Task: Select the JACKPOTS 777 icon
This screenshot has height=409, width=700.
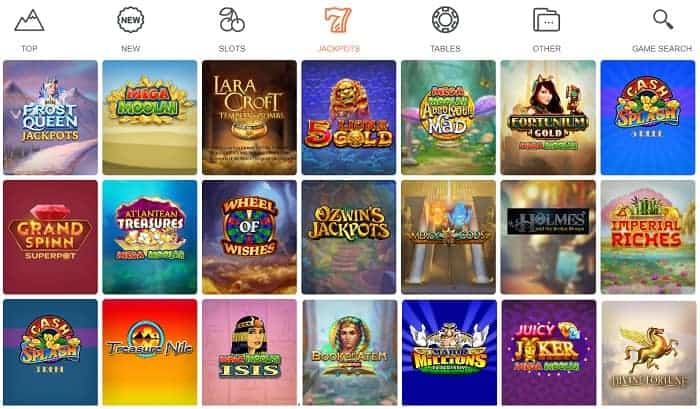Action: [x=338, y=20]
